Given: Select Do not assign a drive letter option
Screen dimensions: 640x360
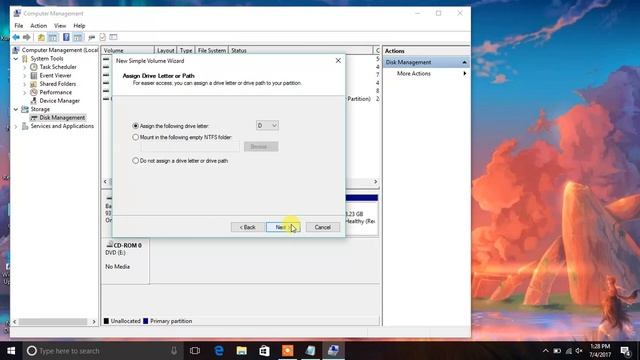Looking at the screenshot, I should click(136, 160).
